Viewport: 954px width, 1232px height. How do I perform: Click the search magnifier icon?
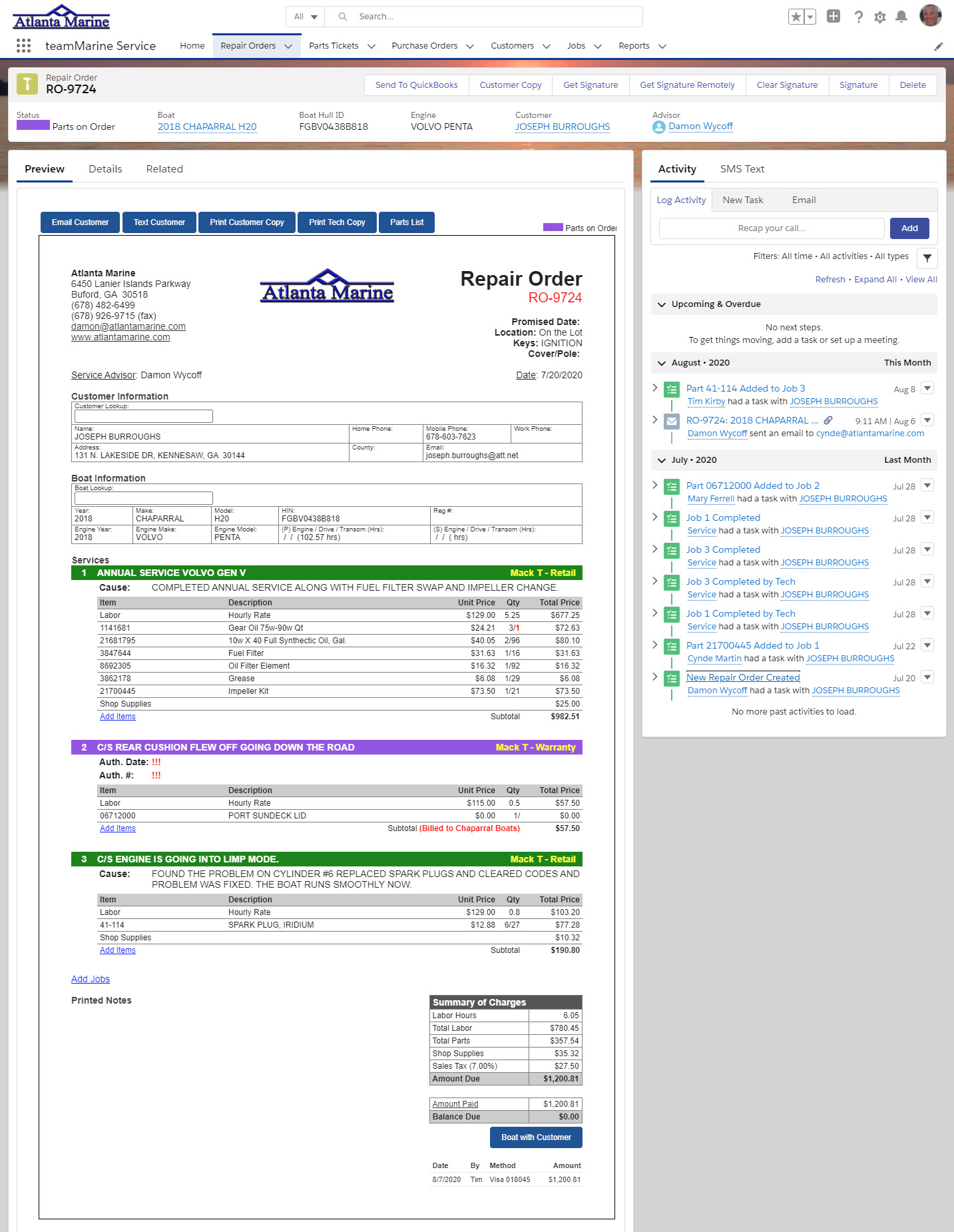343,17
